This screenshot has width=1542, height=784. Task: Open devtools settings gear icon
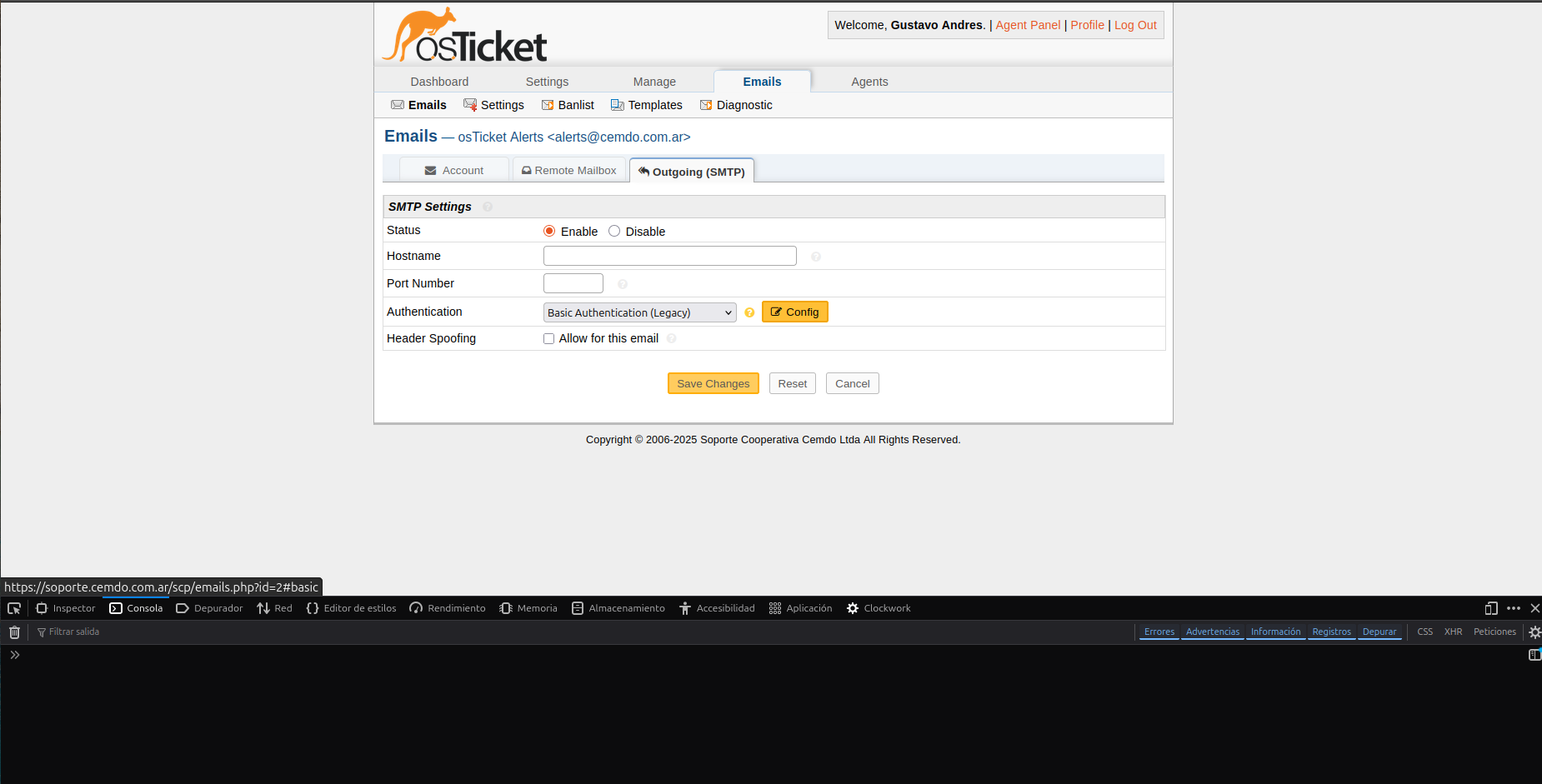pos(1534,632)
